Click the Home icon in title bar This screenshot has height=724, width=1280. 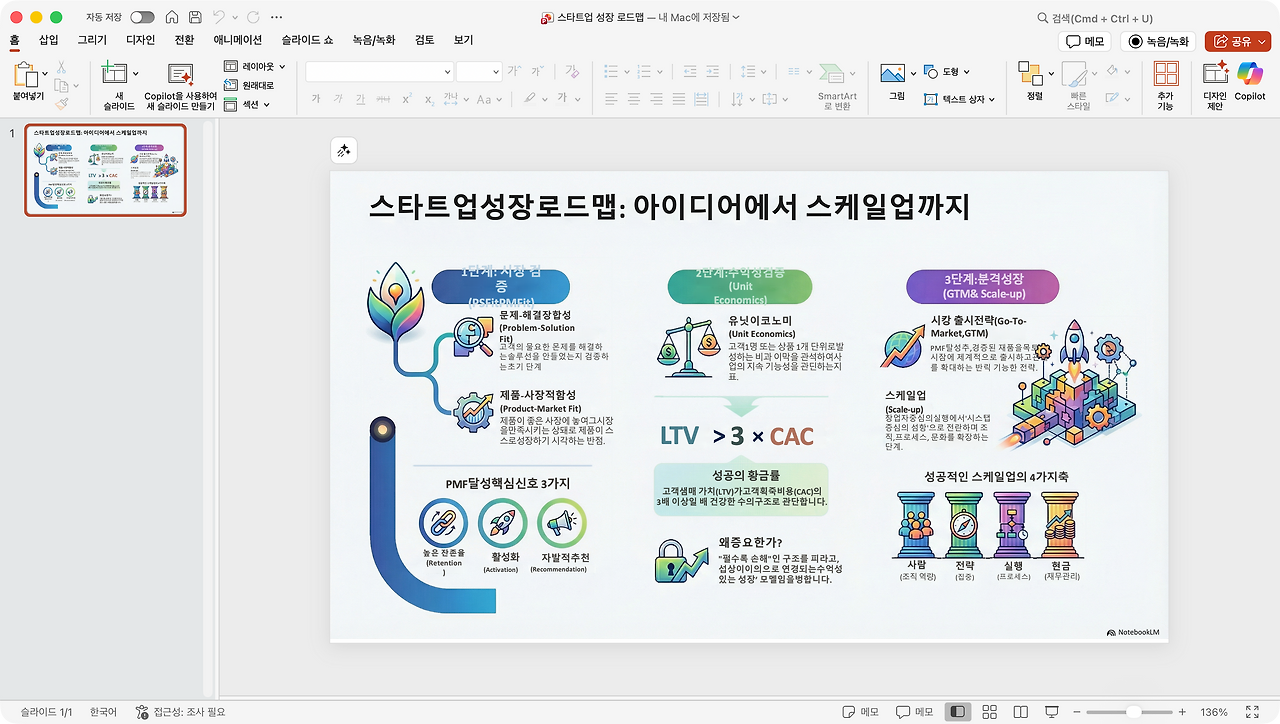click(172, 18)
